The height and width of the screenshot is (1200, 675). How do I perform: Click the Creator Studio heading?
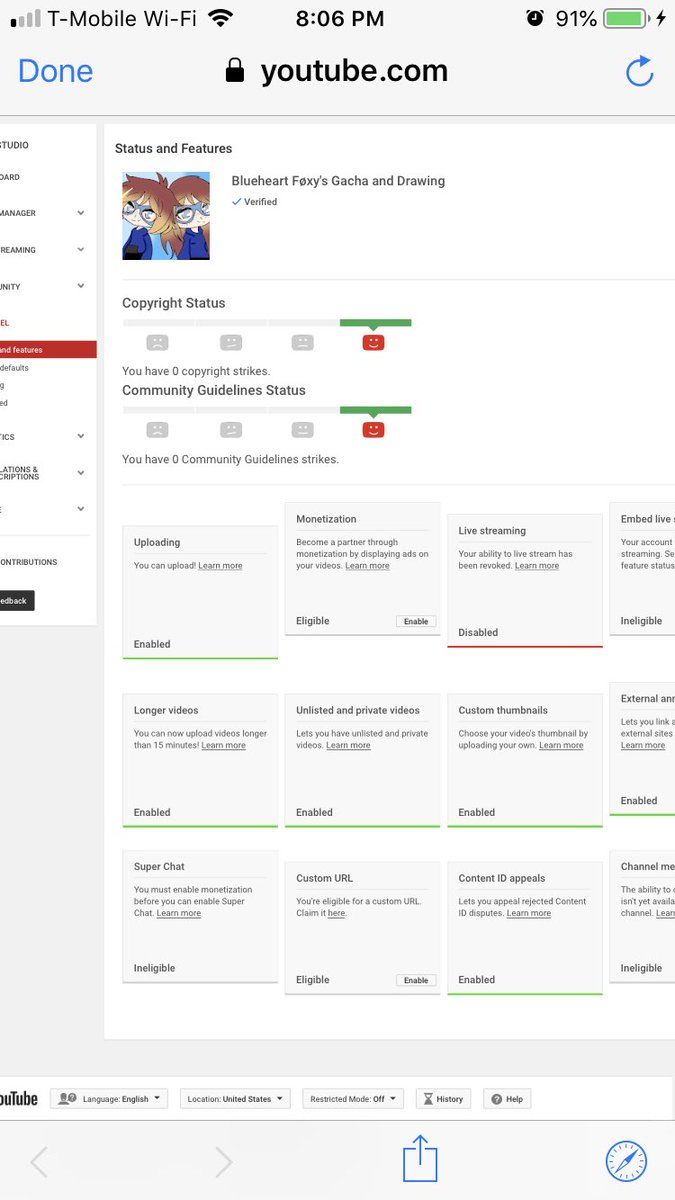tap(15, 145)
